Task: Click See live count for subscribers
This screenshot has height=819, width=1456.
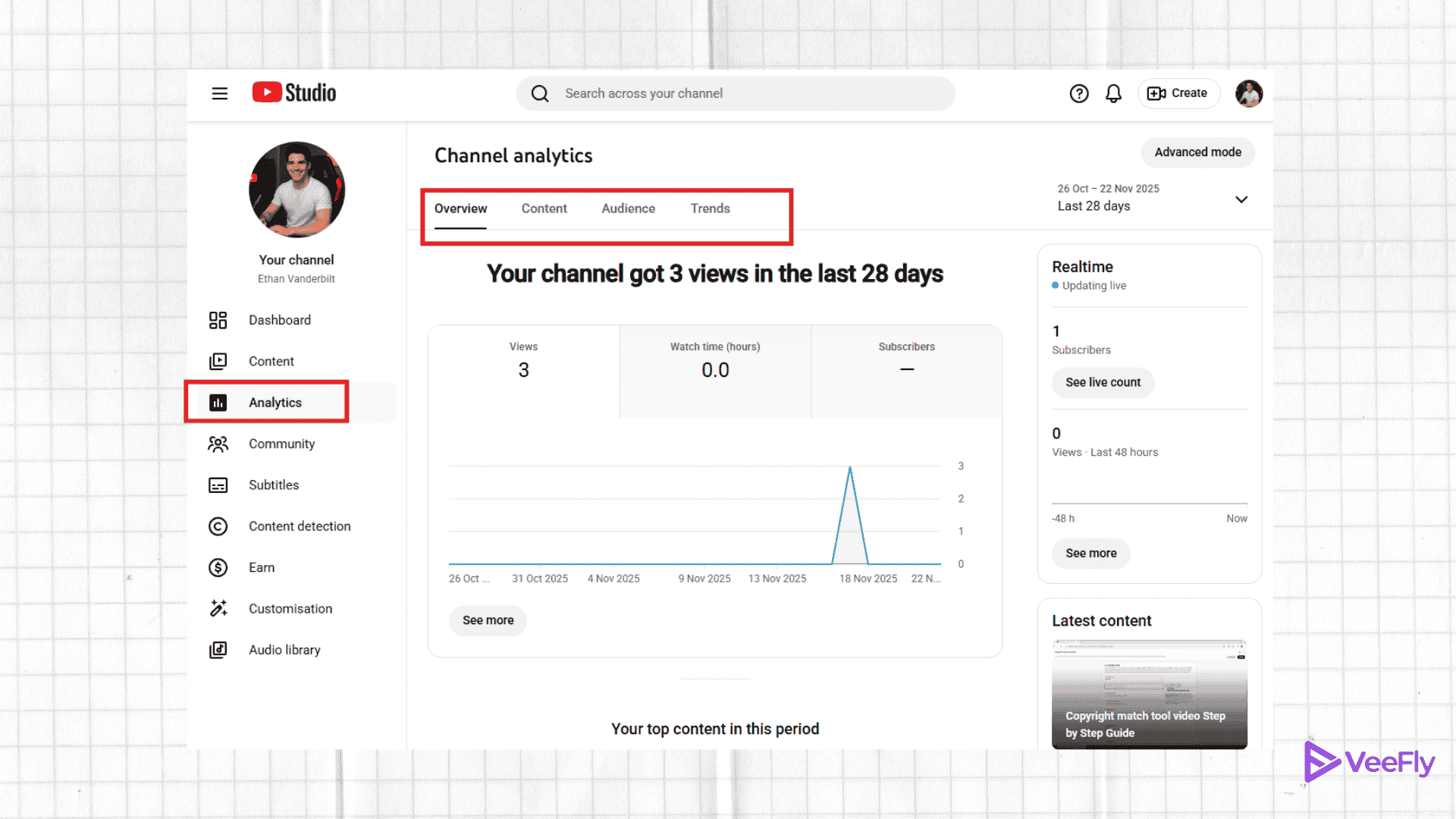Action: tap(1103, 382)
